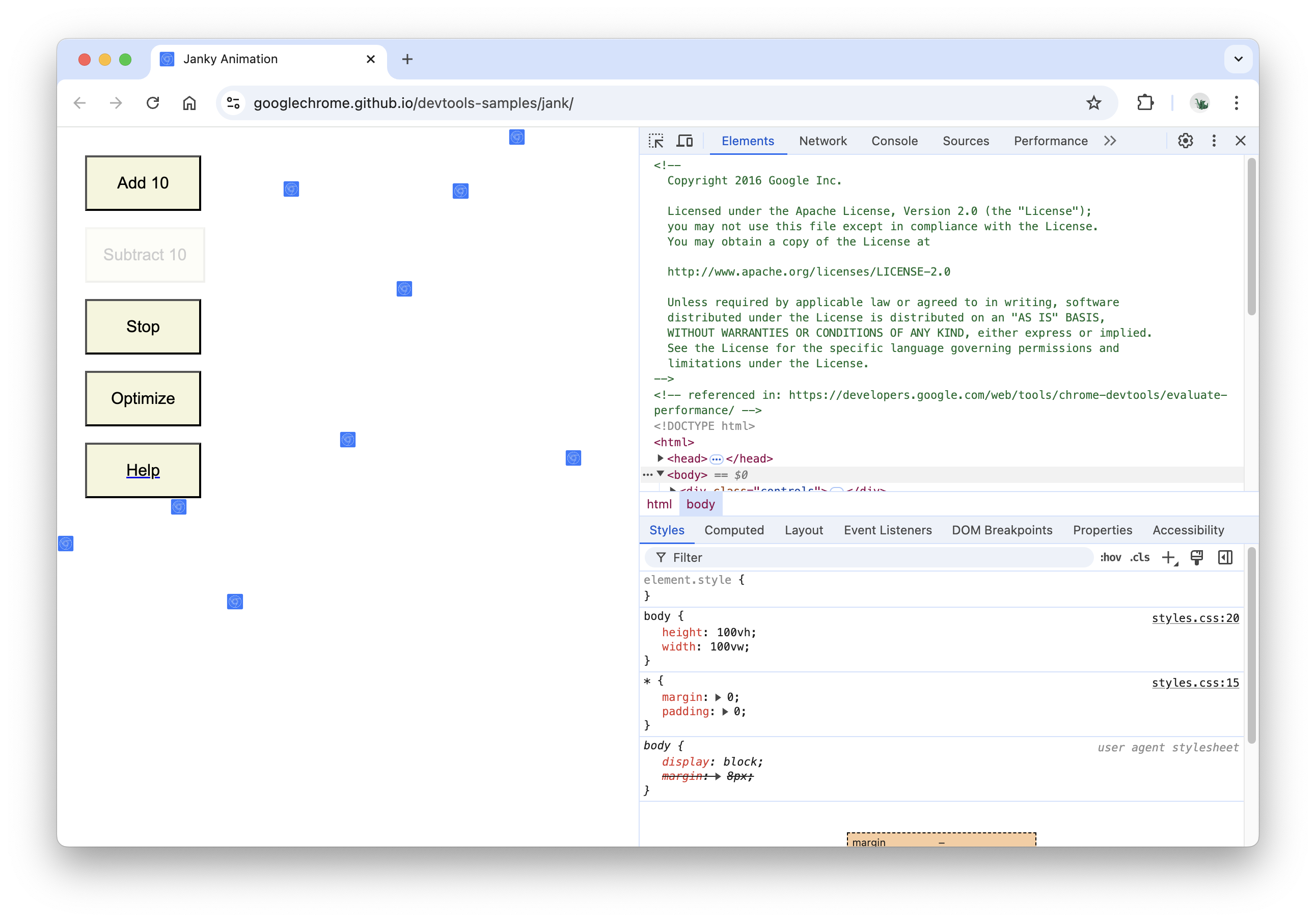Click the Performance panel icon

tap(1049, 140)
